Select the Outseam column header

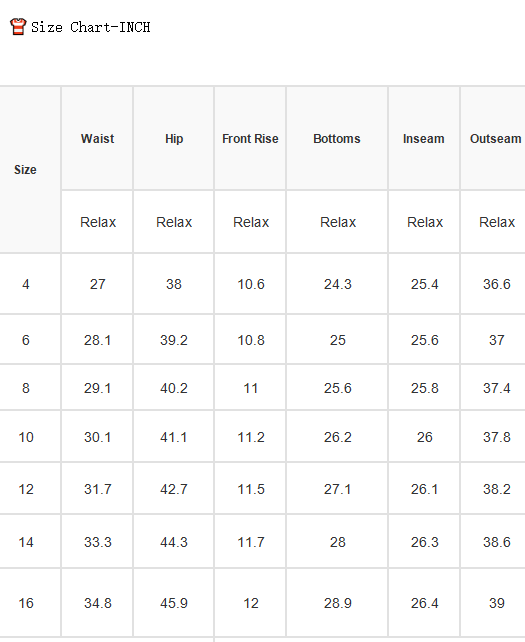[x=496, y=138]
